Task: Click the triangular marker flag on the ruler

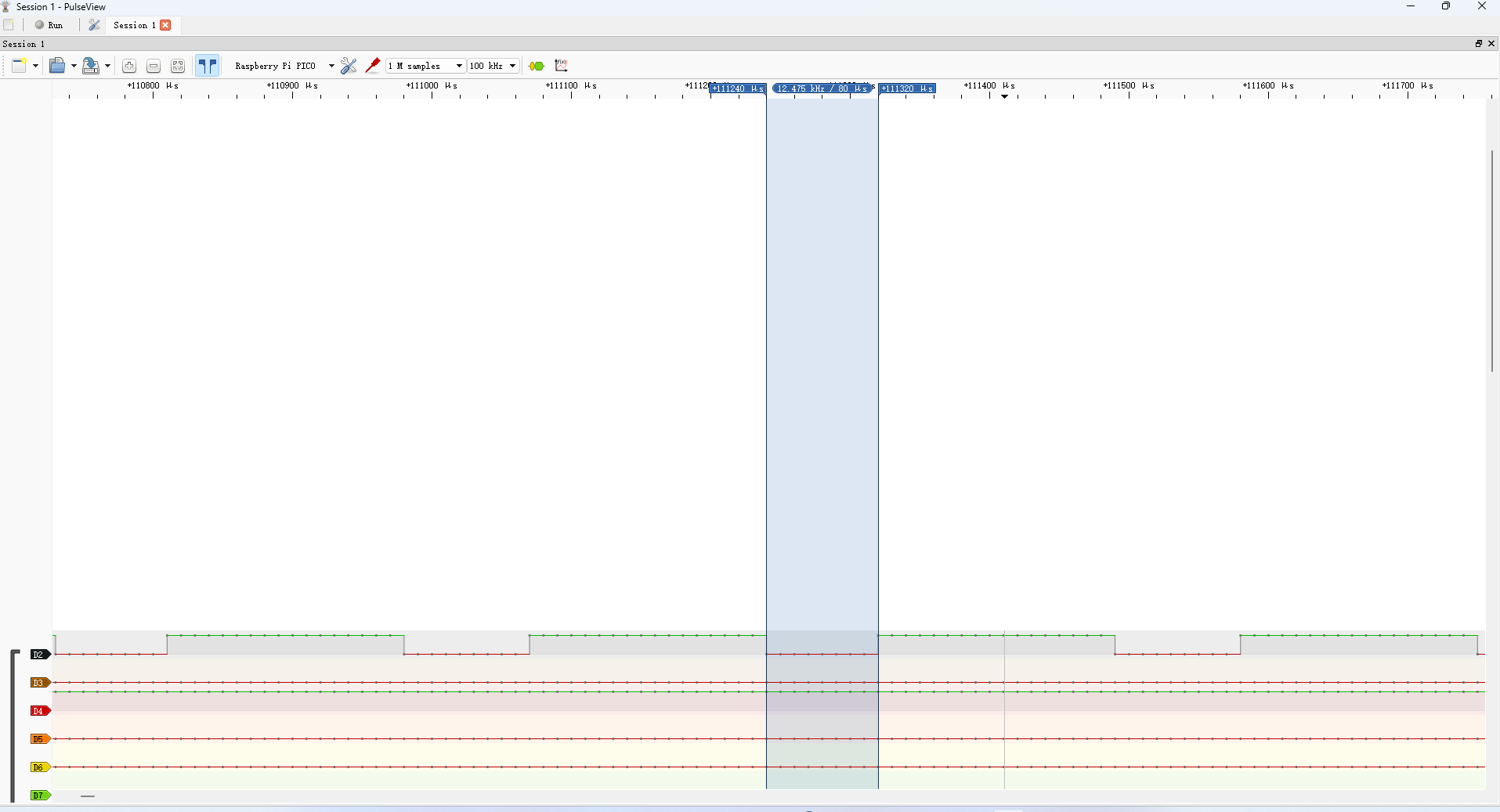Action: coord(1005,96)
